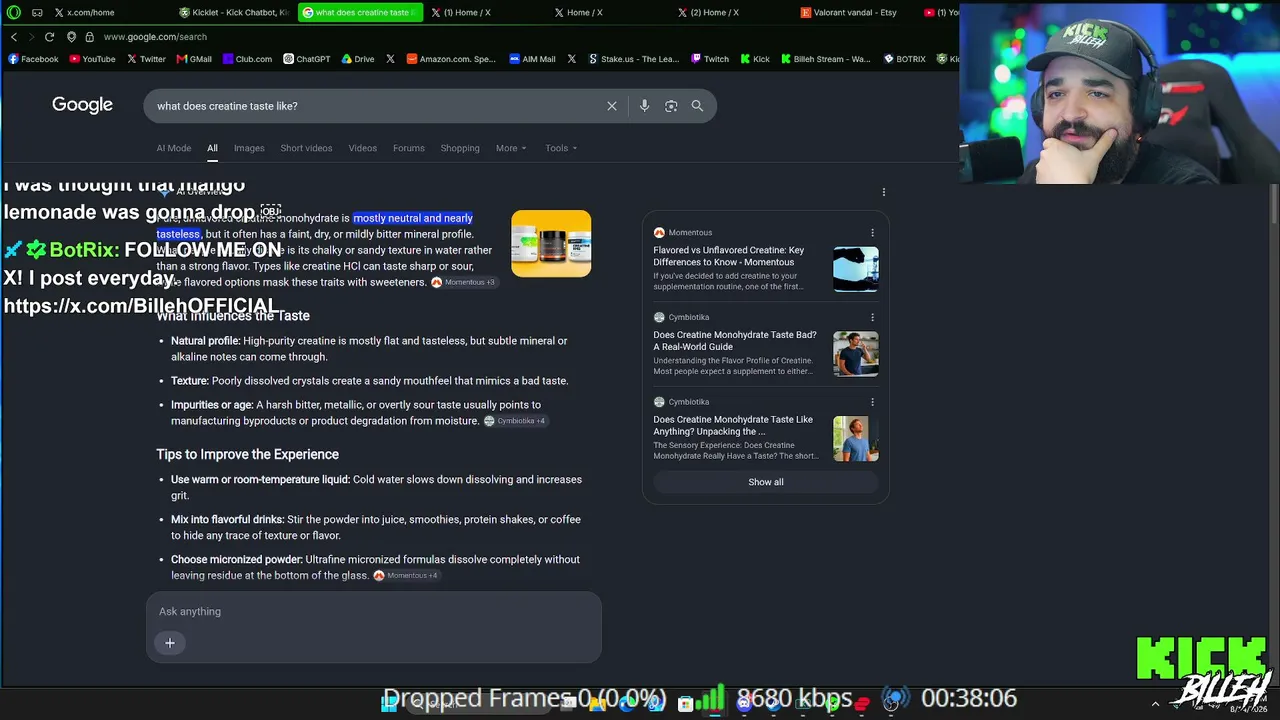Reload the page with the refresh icon
The width and height of the screenshot is (1280, 720).
(x=49, y=37)
